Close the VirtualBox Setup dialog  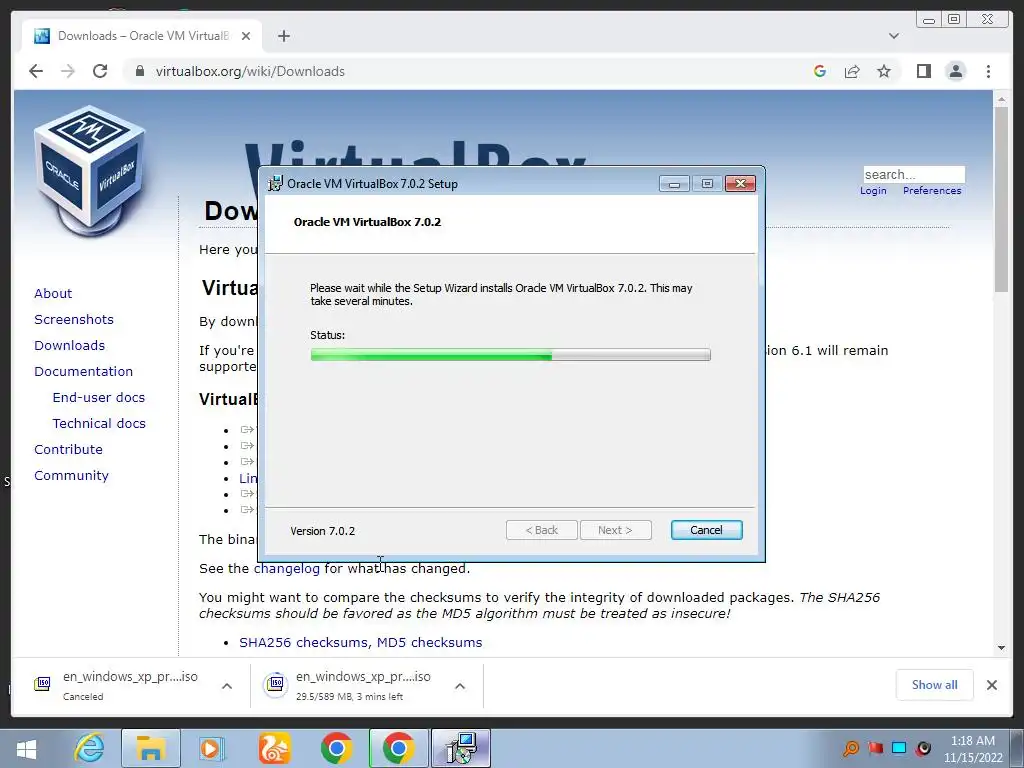(x=740, y=184)
